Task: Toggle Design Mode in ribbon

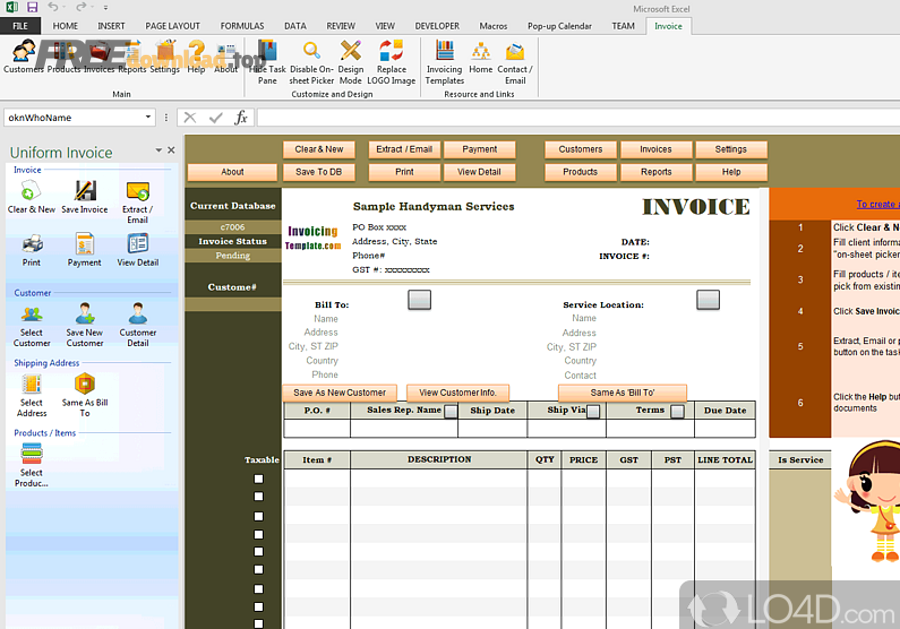Action: (x=350, y=63)
